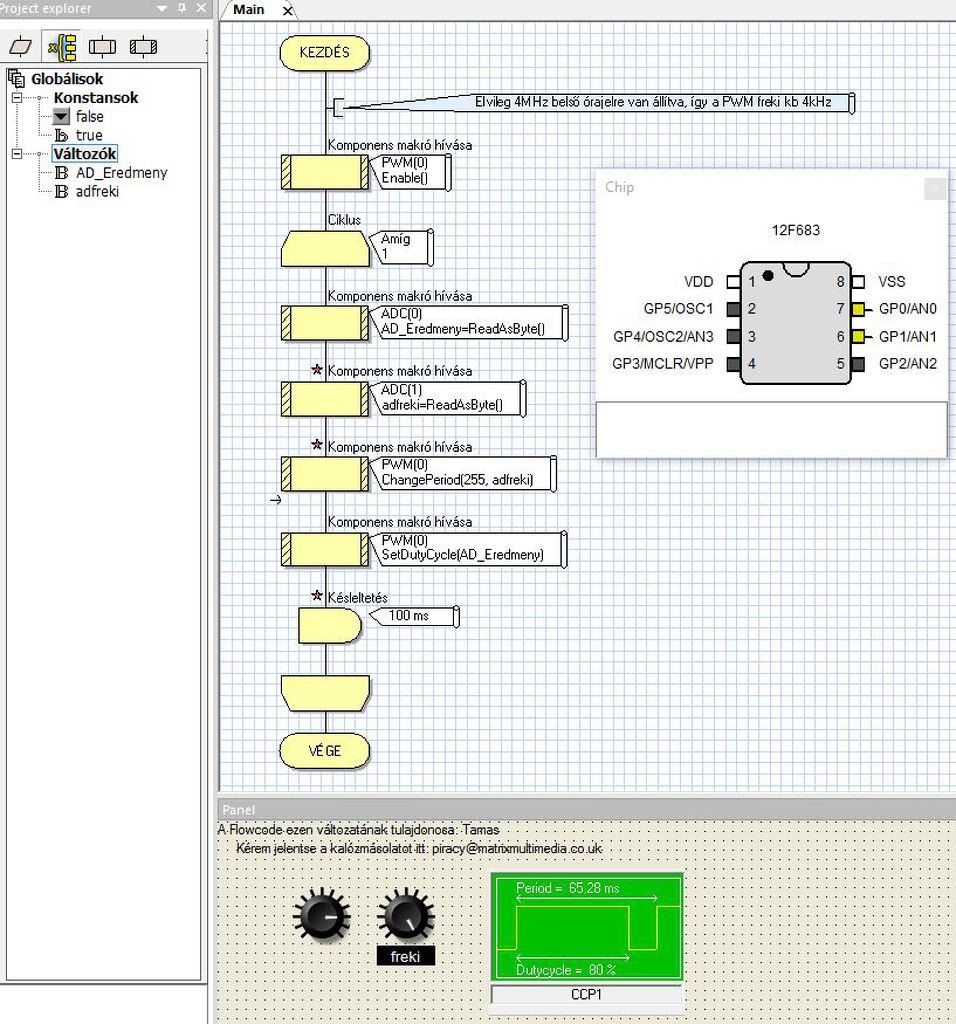Click the false constant icon
This screenshot has width=956, height=1024.
(61, 117)
